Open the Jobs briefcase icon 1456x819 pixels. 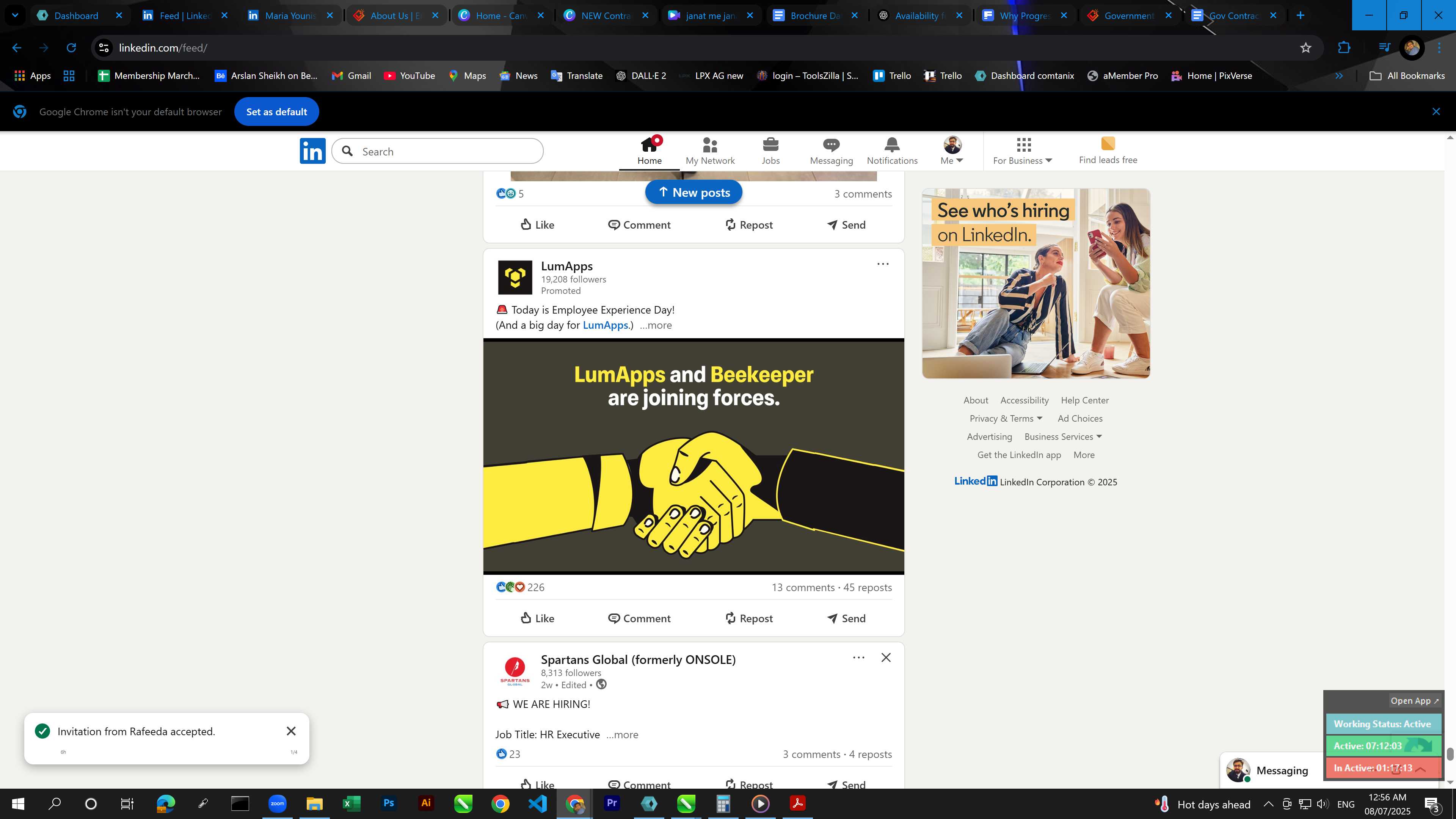click(x=770, y=151)
